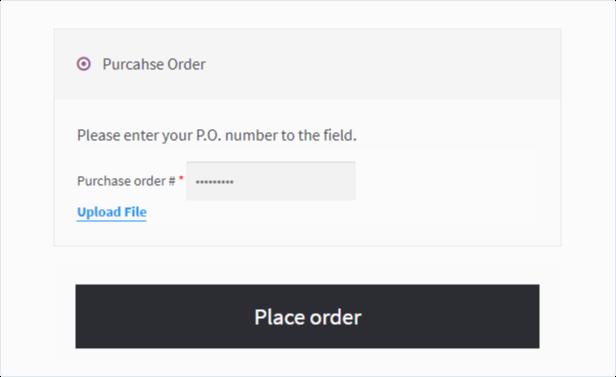Screen dimensions: 616x377
Task: Click the masked dots inside the P.O. field
Action: [214, 182]
